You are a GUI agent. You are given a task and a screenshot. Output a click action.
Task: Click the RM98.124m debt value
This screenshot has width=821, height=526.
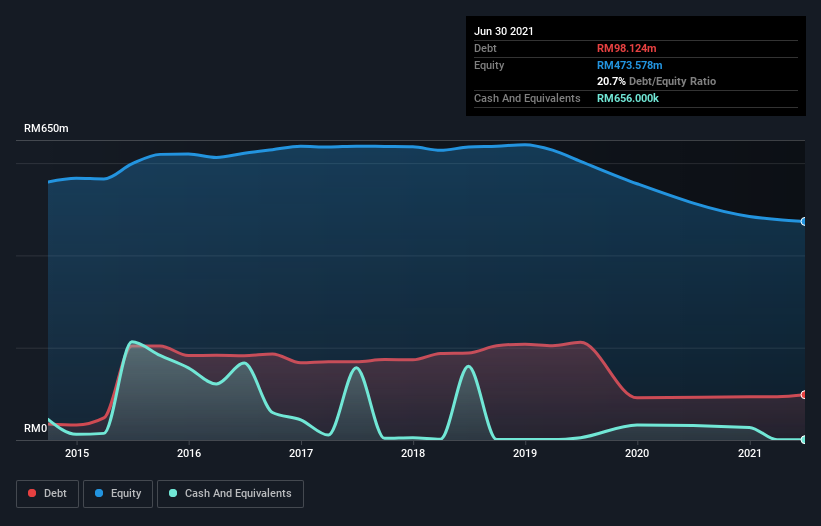[x=626, y=48]
